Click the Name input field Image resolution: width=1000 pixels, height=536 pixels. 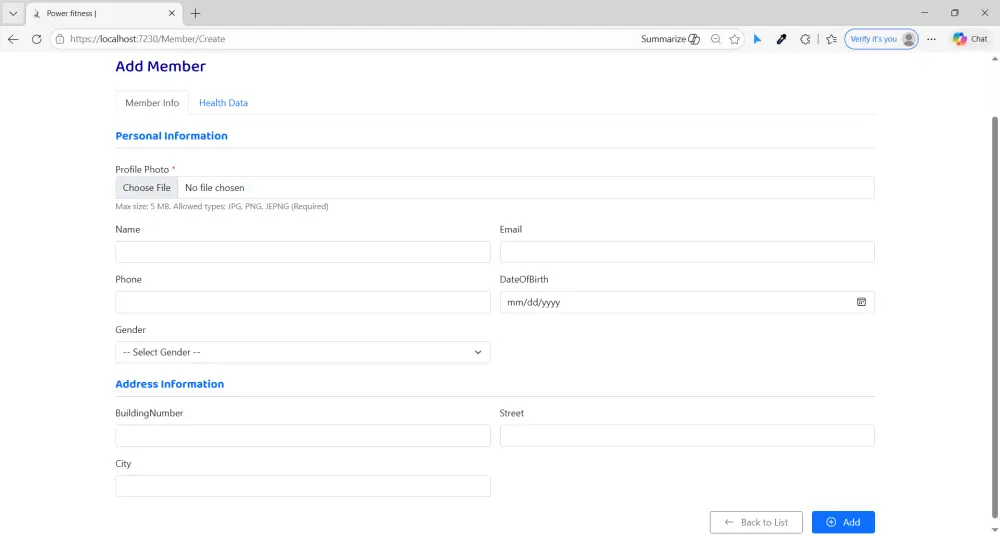click(x=302, y=252)
